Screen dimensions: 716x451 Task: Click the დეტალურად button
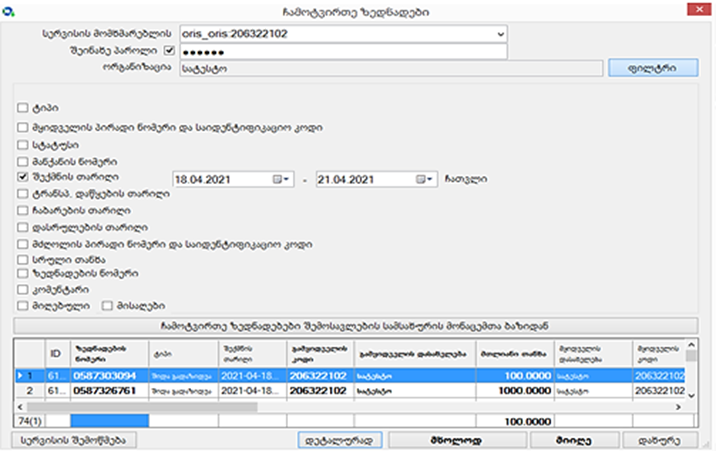coord(341,439)
